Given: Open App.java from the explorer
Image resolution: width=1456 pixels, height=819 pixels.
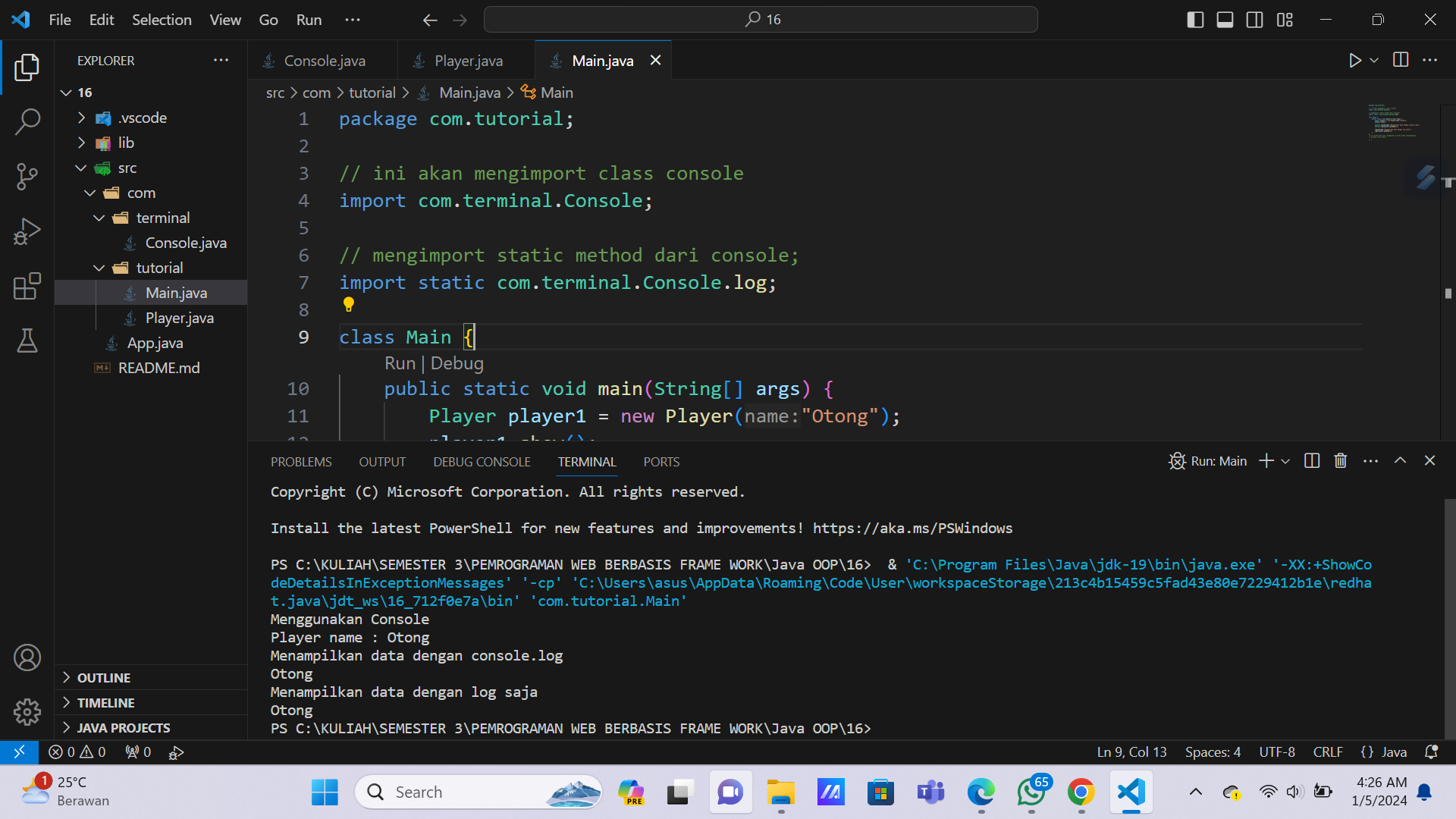Looking at the screenshot, I should coord(155,344).
